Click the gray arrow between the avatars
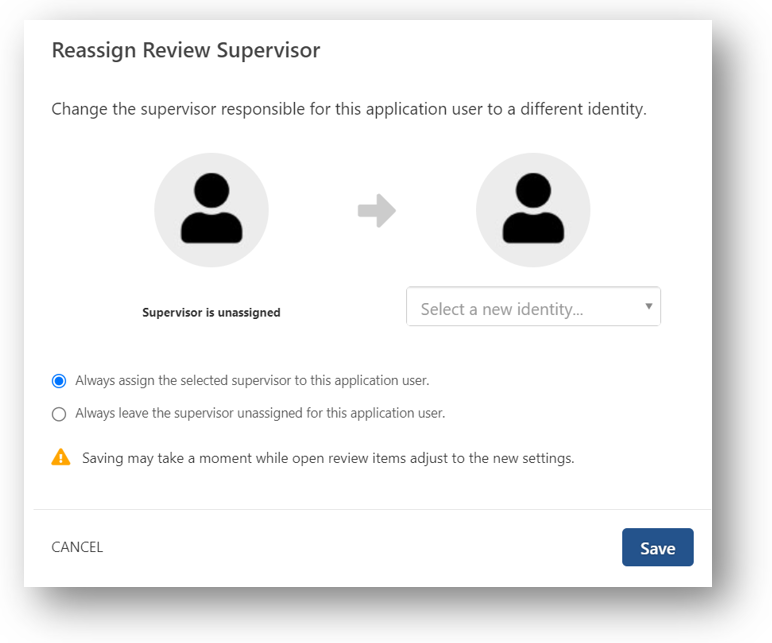The height and width of the screenshot is (643, 772). [377, 211]
